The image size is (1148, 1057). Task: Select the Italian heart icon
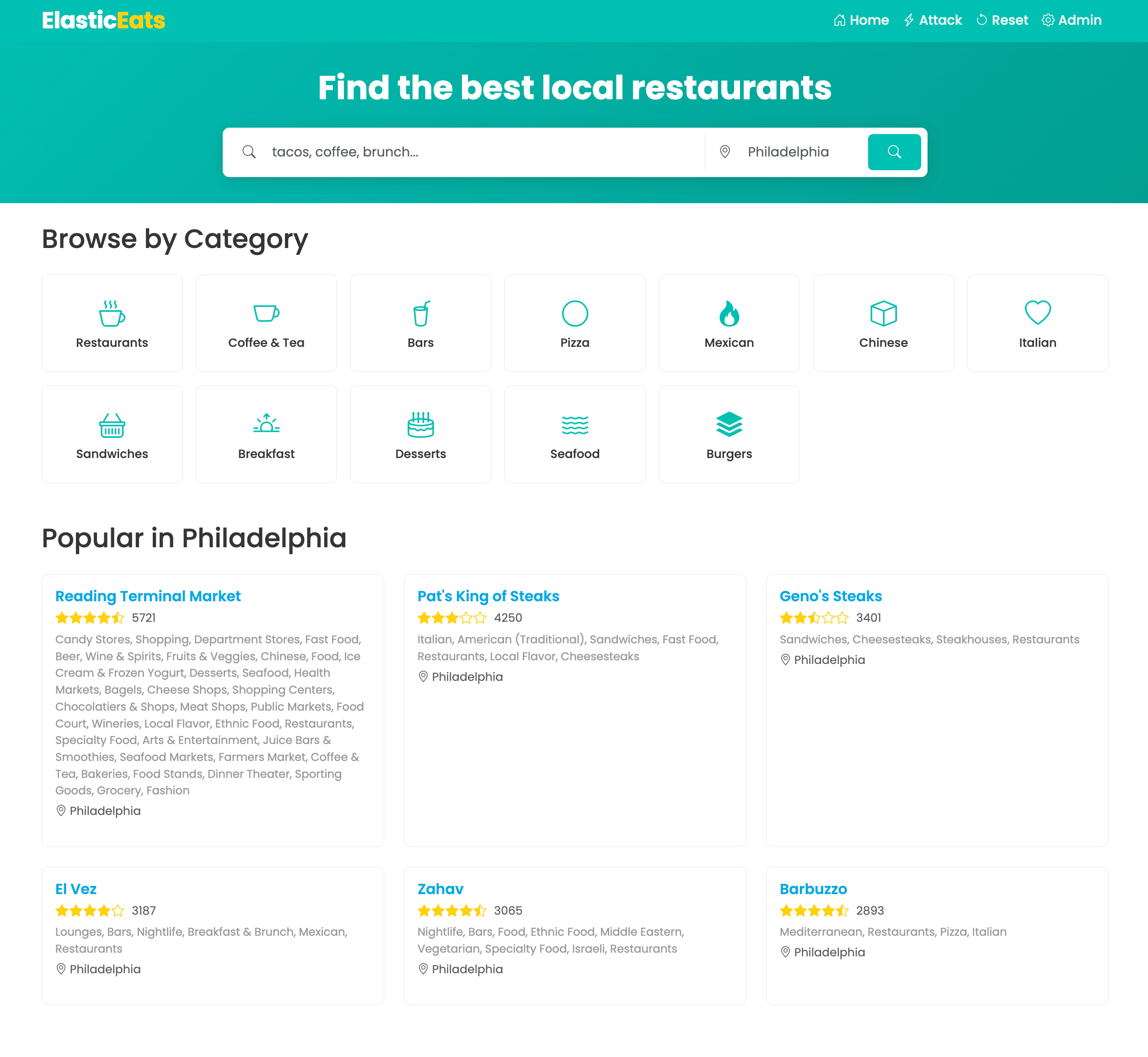pos(1037,312)
